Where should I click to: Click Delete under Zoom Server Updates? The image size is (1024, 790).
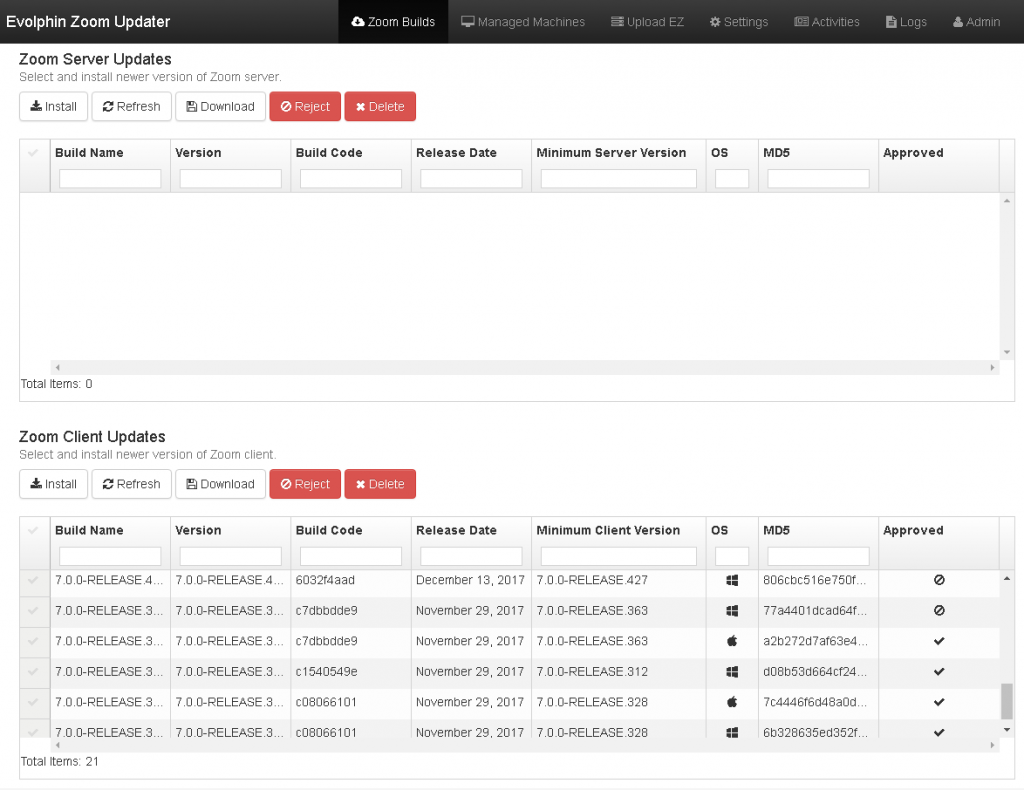pos(380,106)
